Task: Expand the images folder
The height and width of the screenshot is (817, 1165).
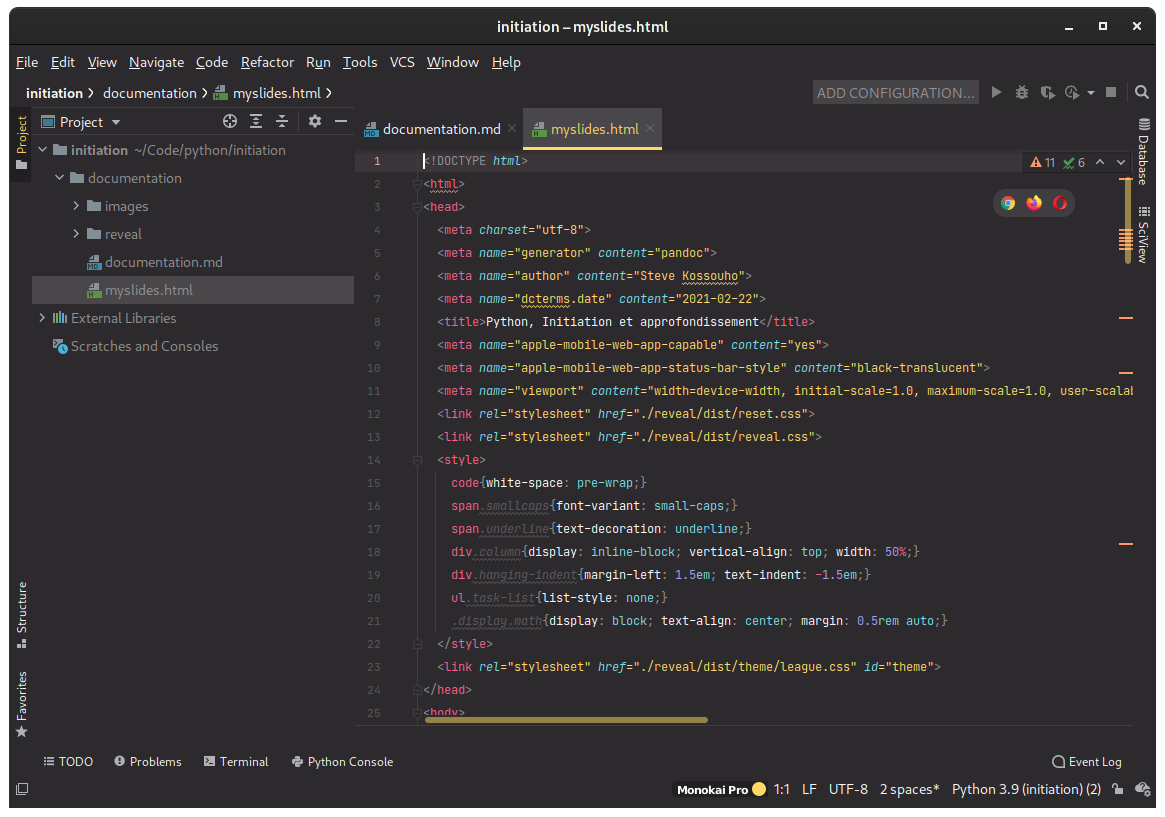Action: point(77,206)
